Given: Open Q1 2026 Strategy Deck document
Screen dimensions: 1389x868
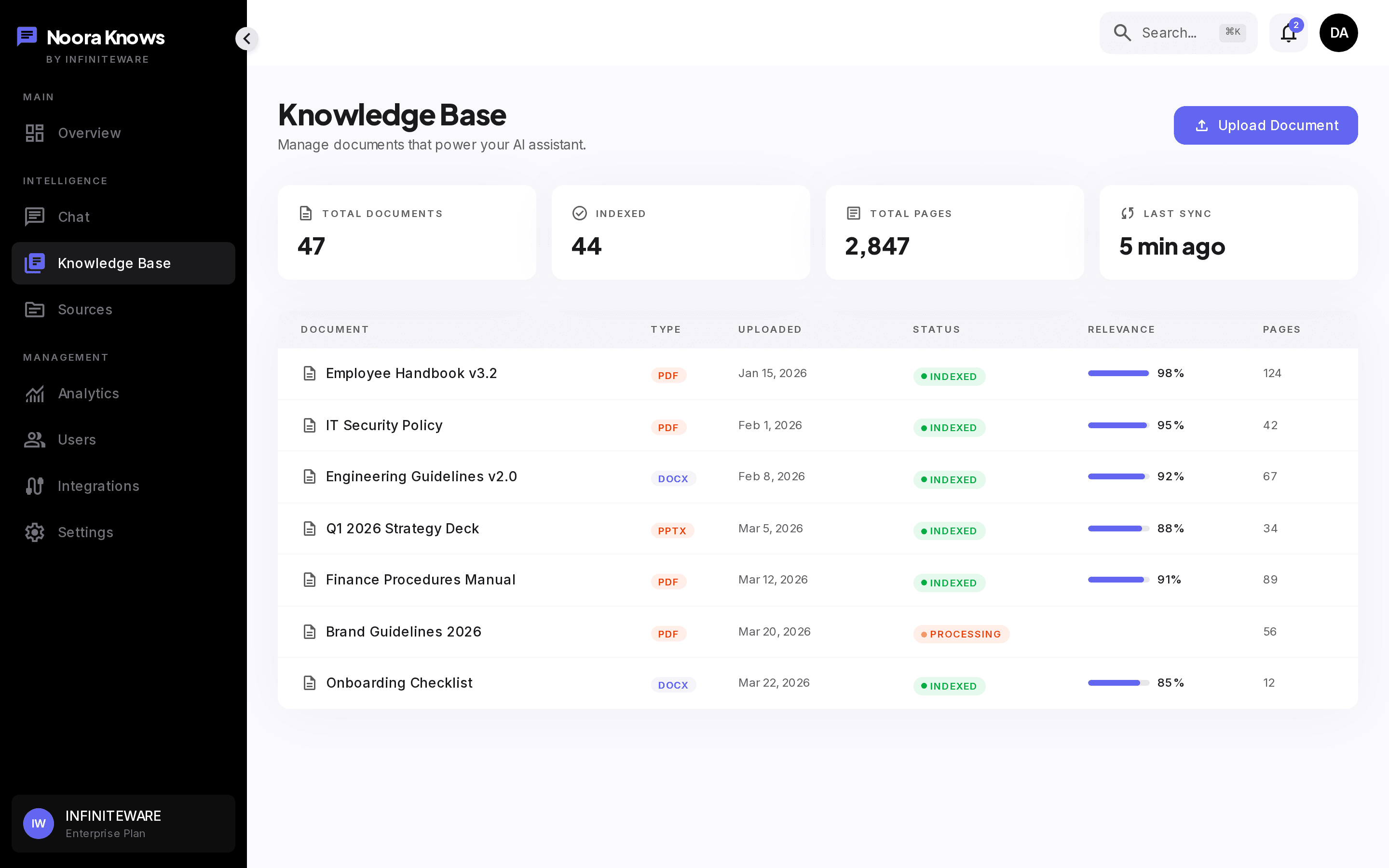Looking at the screenshot, I should pyautogui.click(x=402, y=529).
